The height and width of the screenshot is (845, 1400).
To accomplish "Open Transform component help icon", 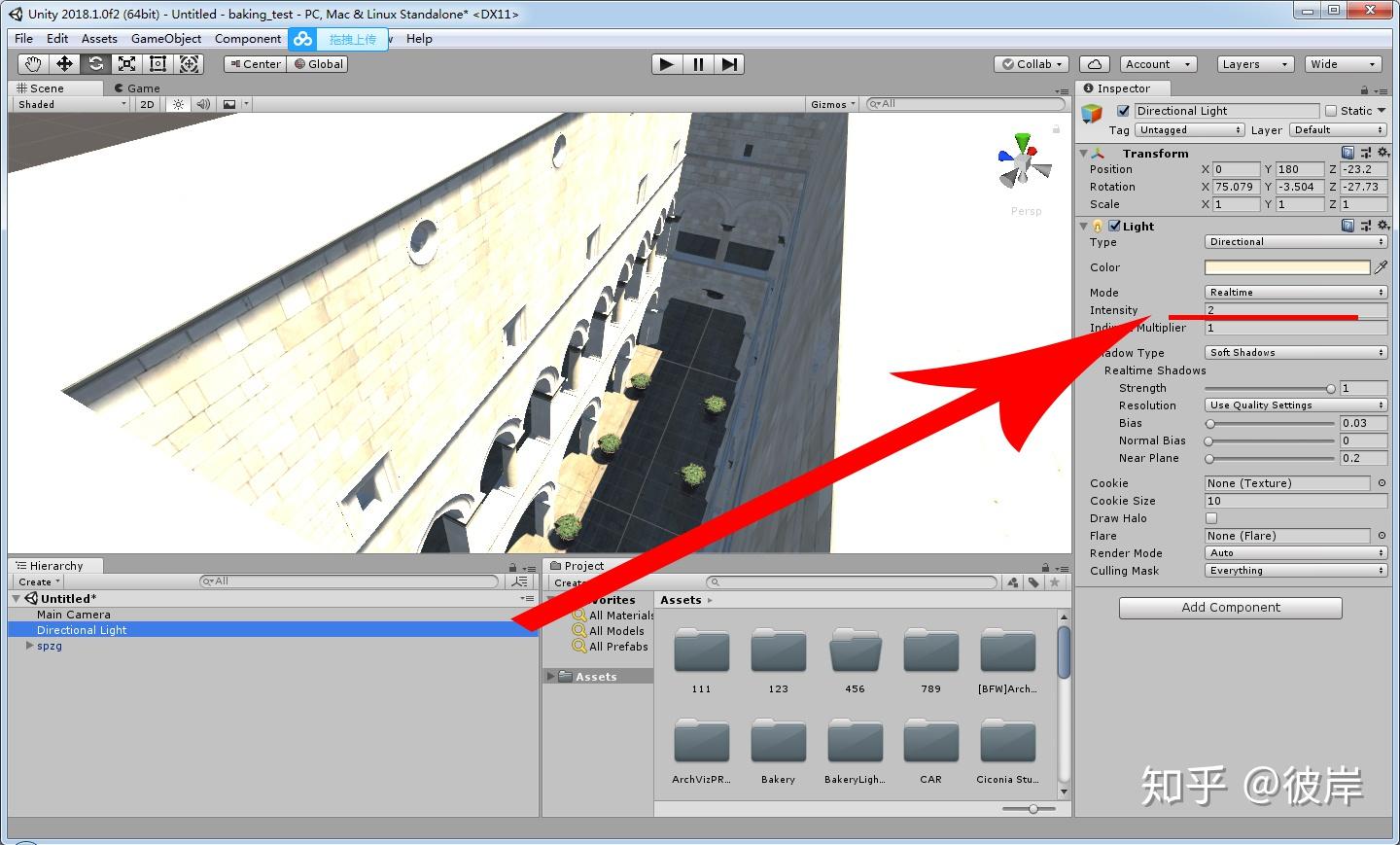I will pyautogui.click(x=1347, y=153).
